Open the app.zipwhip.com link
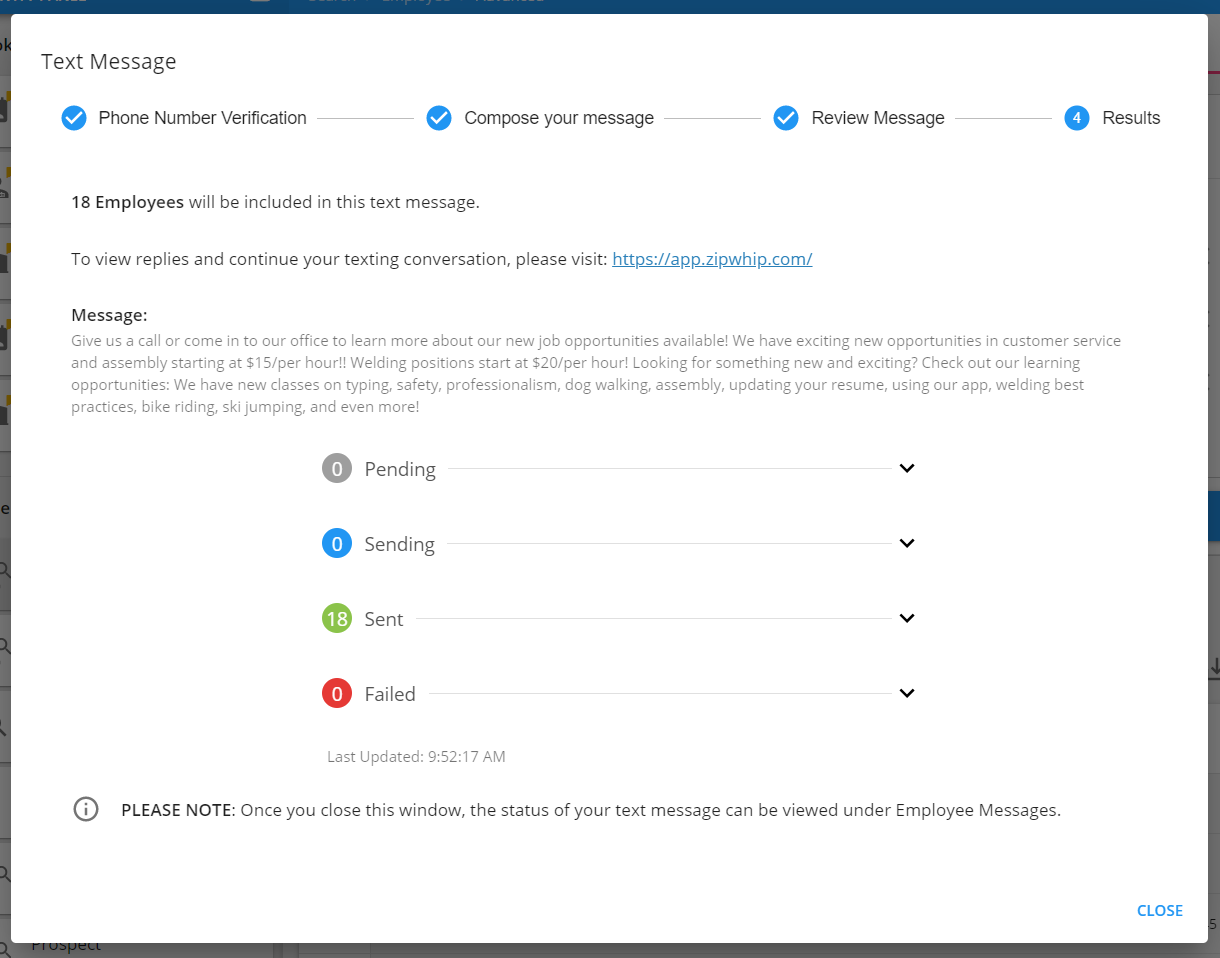This screenshot has height=958, width=1220. pos(712,259)
